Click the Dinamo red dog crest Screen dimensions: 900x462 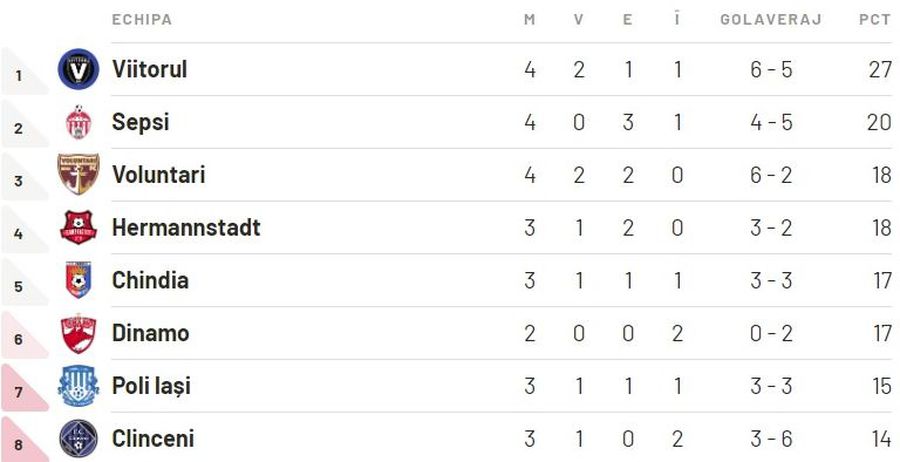point(79,333)
